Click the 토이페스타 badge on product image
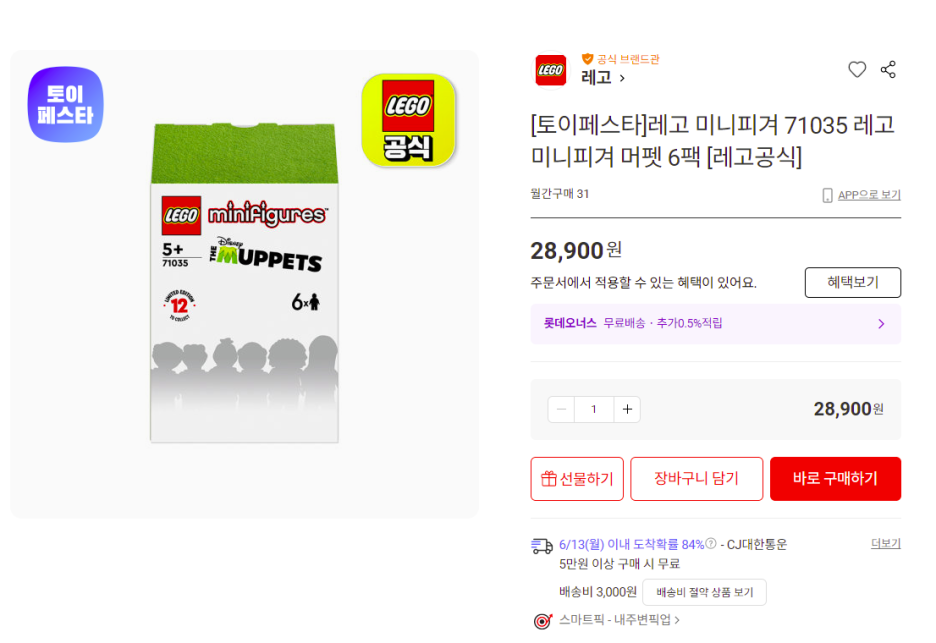Screen dimensions: 936x643 pyautogui.click(x=66, y=104)
